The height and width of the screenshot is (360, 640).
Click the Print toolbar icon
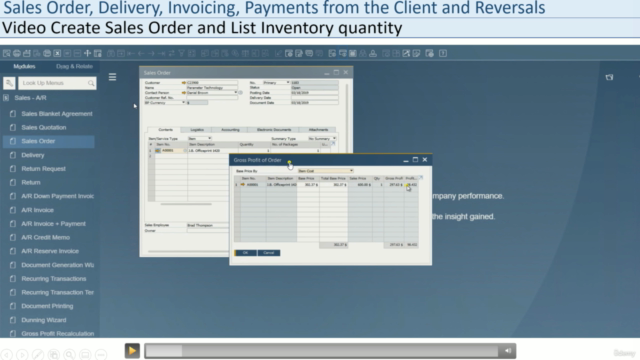17,53
